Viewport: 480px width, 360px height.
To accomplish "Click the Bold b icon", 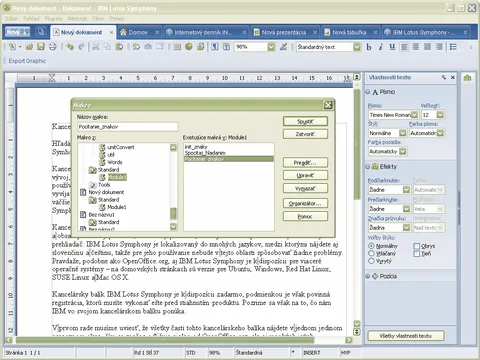I will (369, 47).
